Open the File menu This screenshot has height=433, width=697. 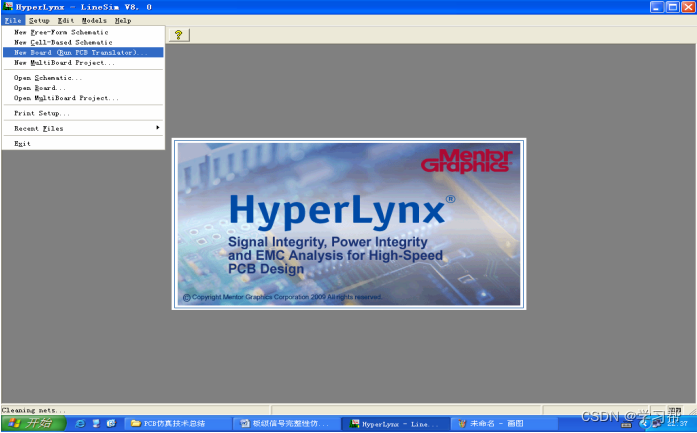pos(13,20)
